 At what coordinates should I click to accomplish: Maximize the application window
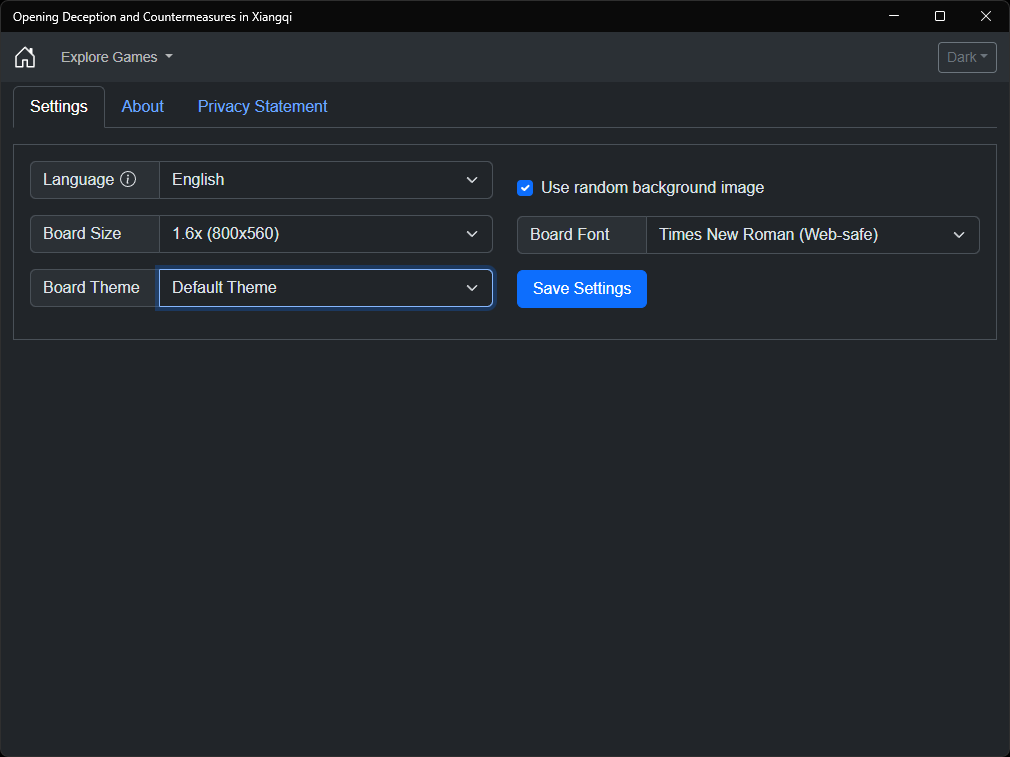pos(940,16)
